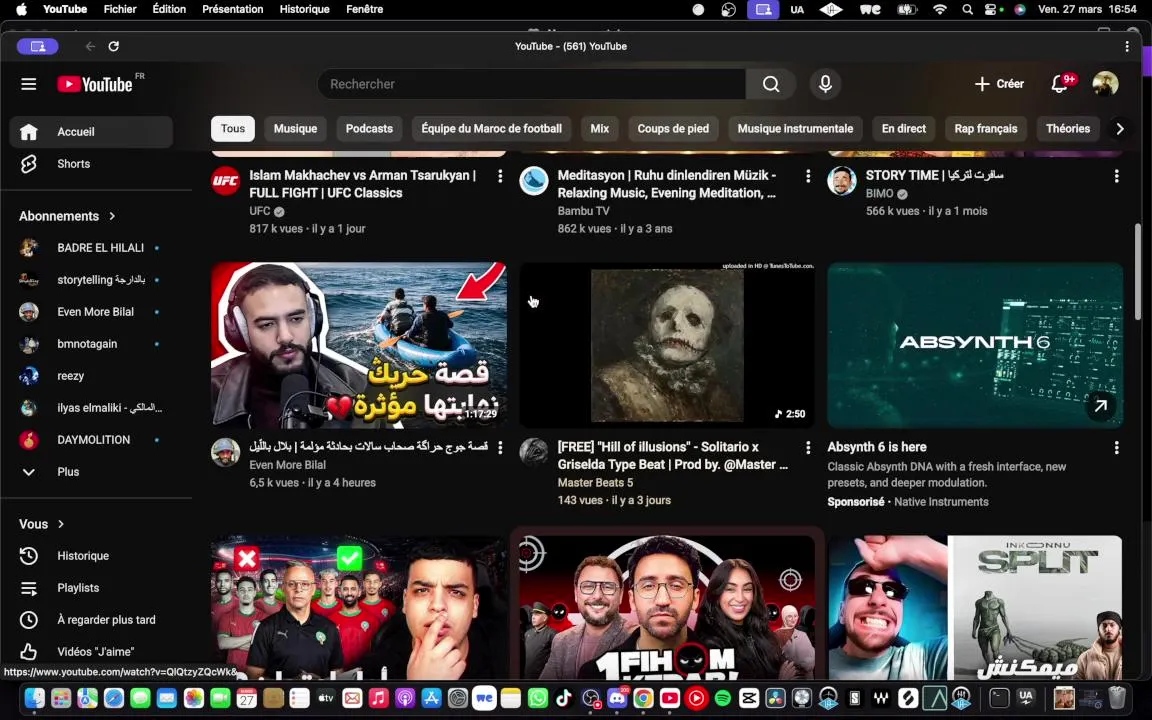Open BIMO channel avatar

click(842, 181)
